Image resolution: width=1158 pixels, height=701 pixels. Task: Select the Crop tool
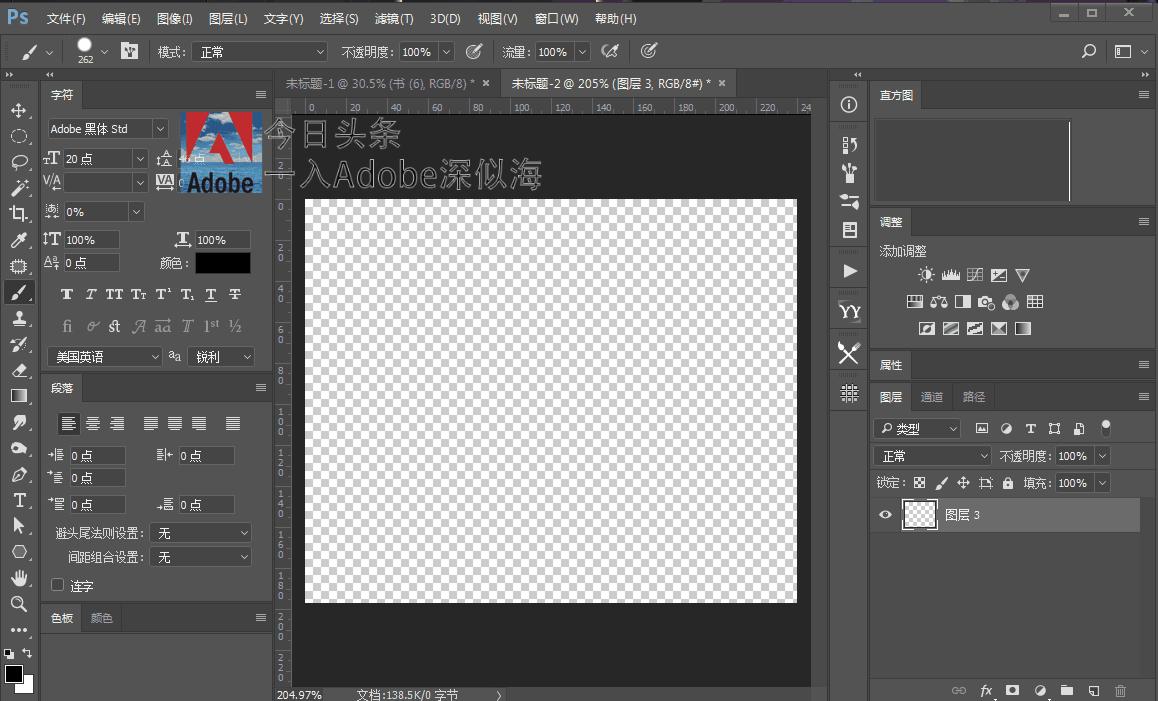18,214
